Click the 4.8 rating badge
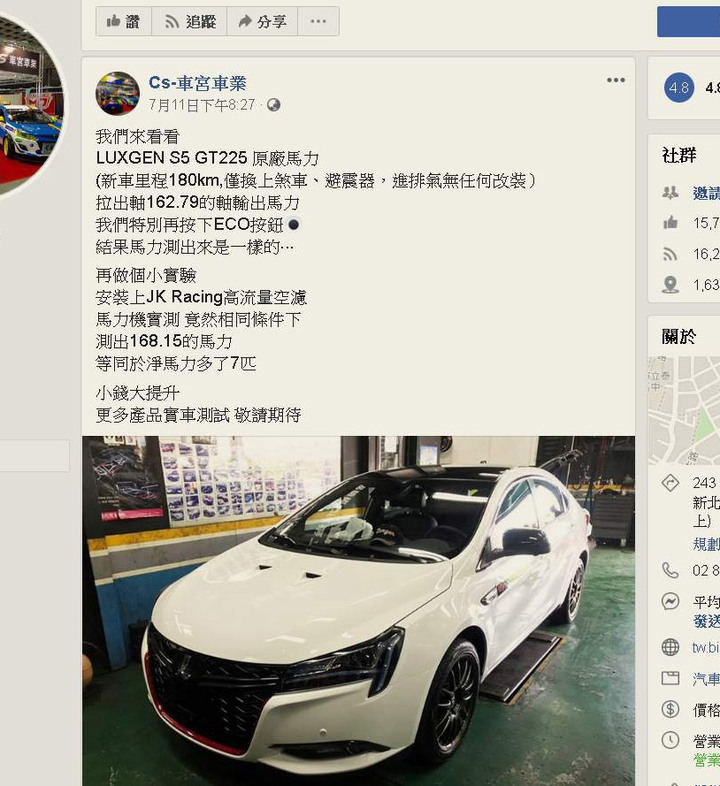 coord(679,88)
